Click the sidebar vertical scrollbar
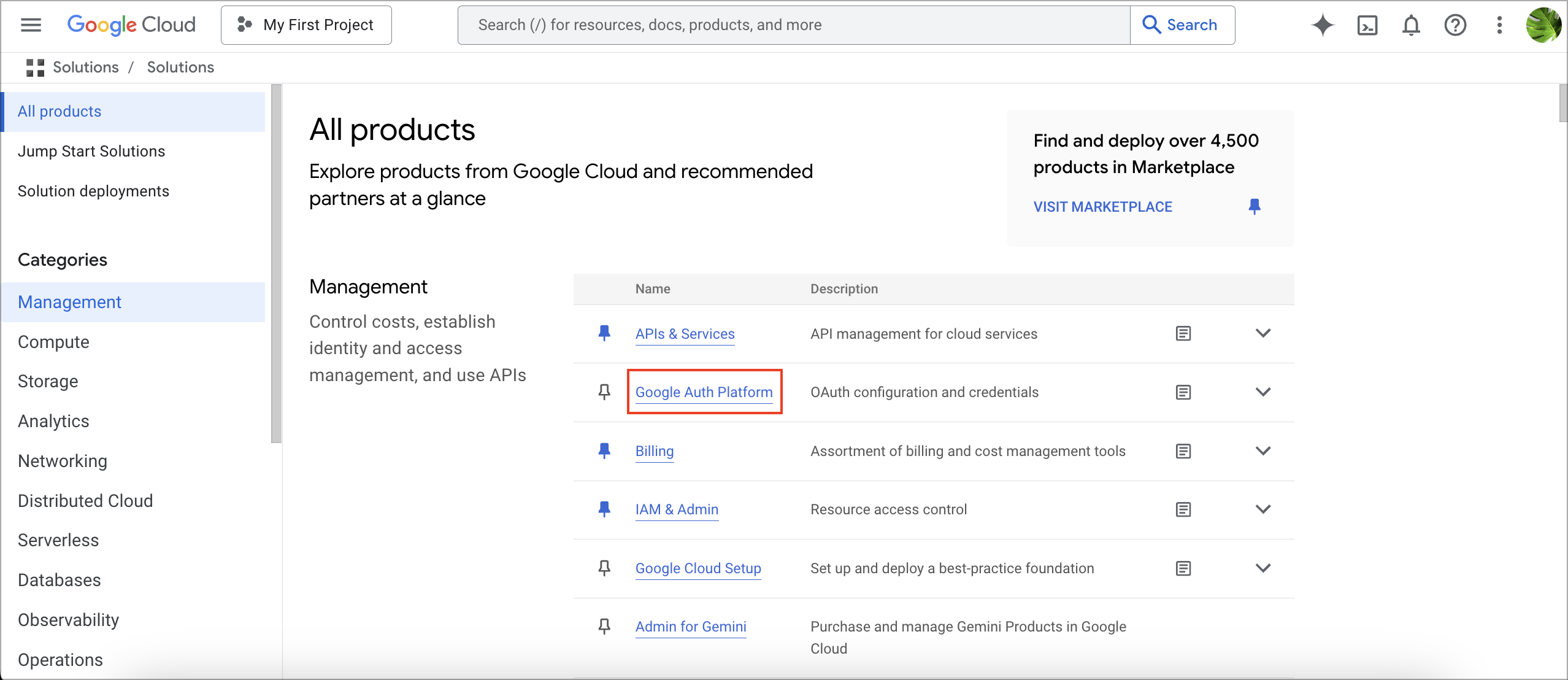The image size is (1568, 680). click(277, 263)
